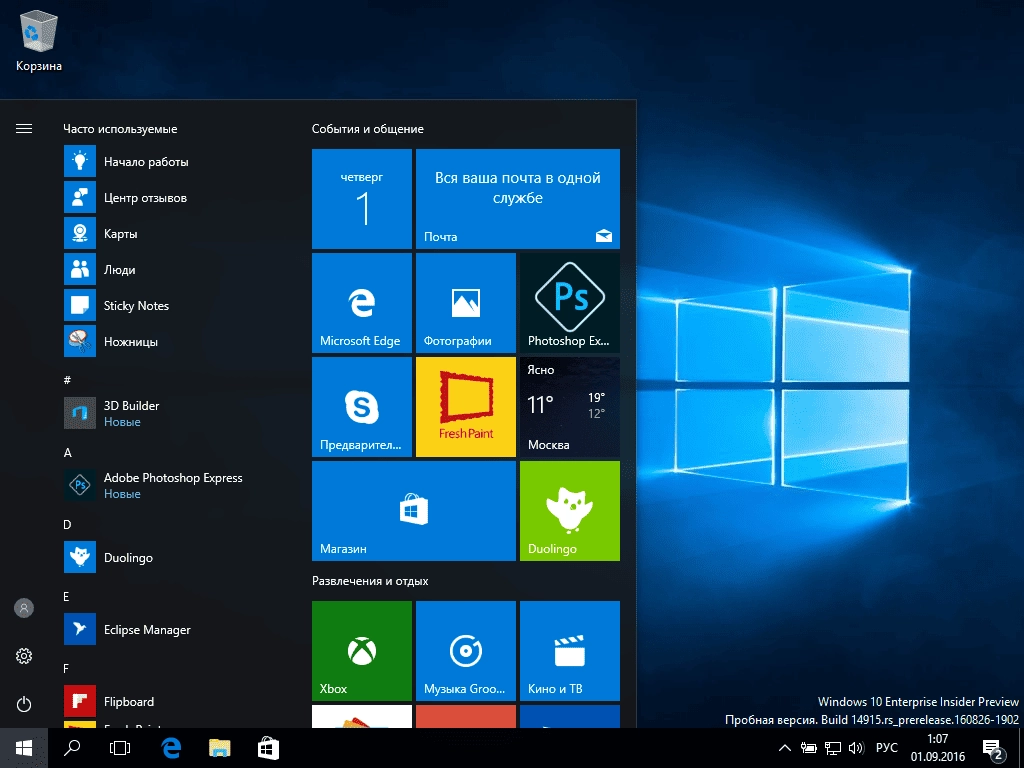Launch the green Duolingo tile
The width and height of the screenshot is (1024, 768).
click(569, 511)
